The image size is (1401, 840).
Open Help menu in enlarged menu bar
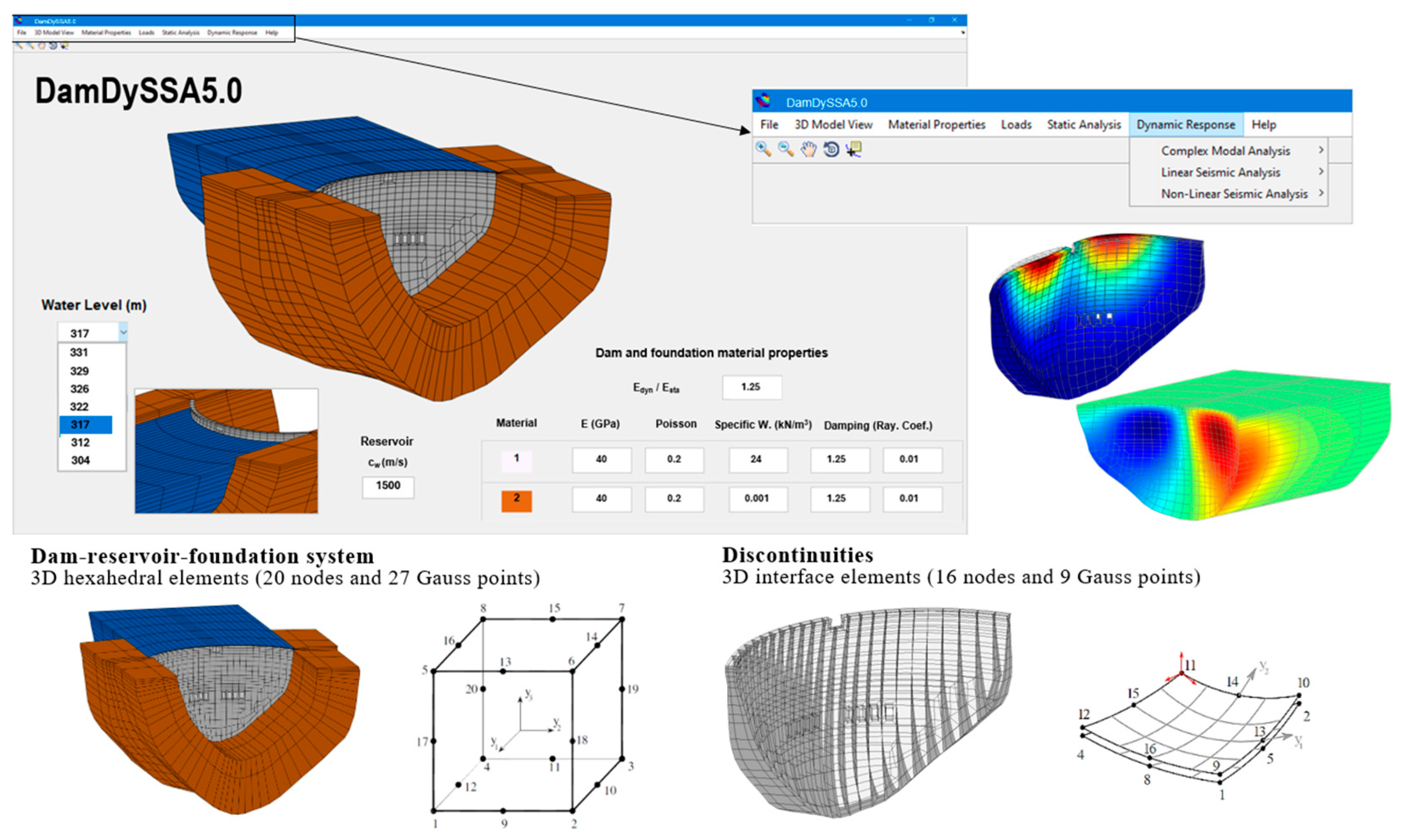tap(1263, 125)
